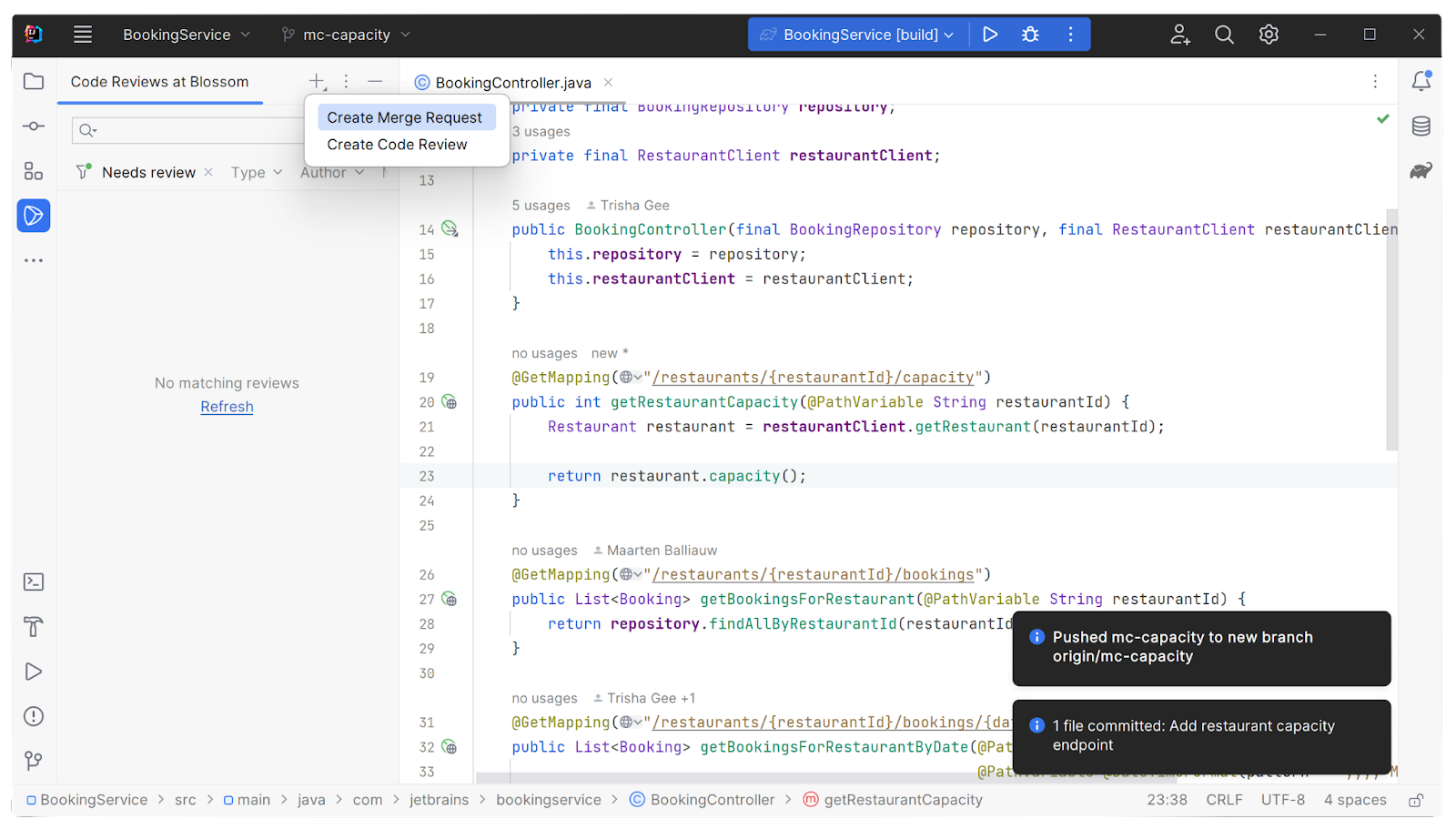The image size is (1456, 829).
Task: Run BookingService build configuration
Action: click(x=990, y=35)
